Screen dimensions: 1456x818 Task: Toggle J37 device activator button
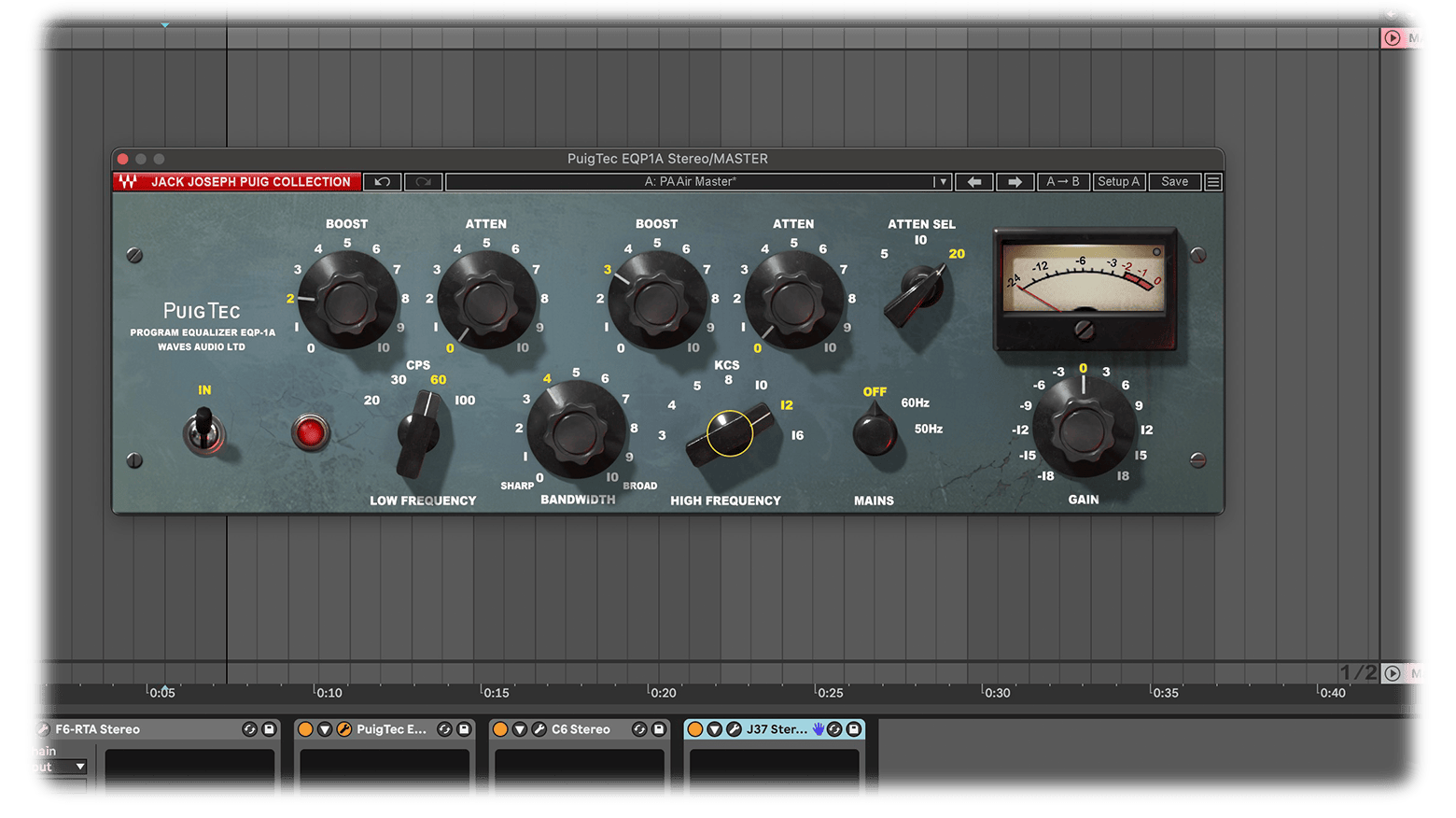pyautogui.click(x=695, y=729)
